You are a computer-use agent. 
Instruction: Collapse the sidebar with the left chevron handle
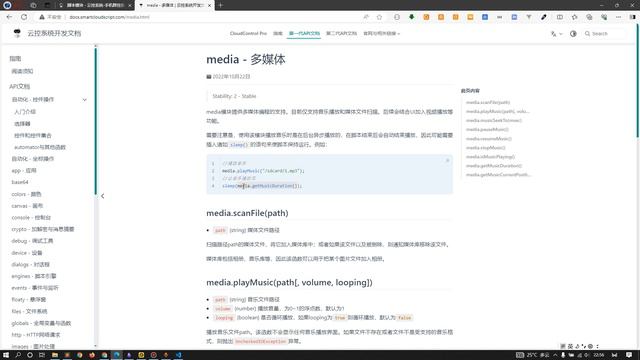[102, 196]
